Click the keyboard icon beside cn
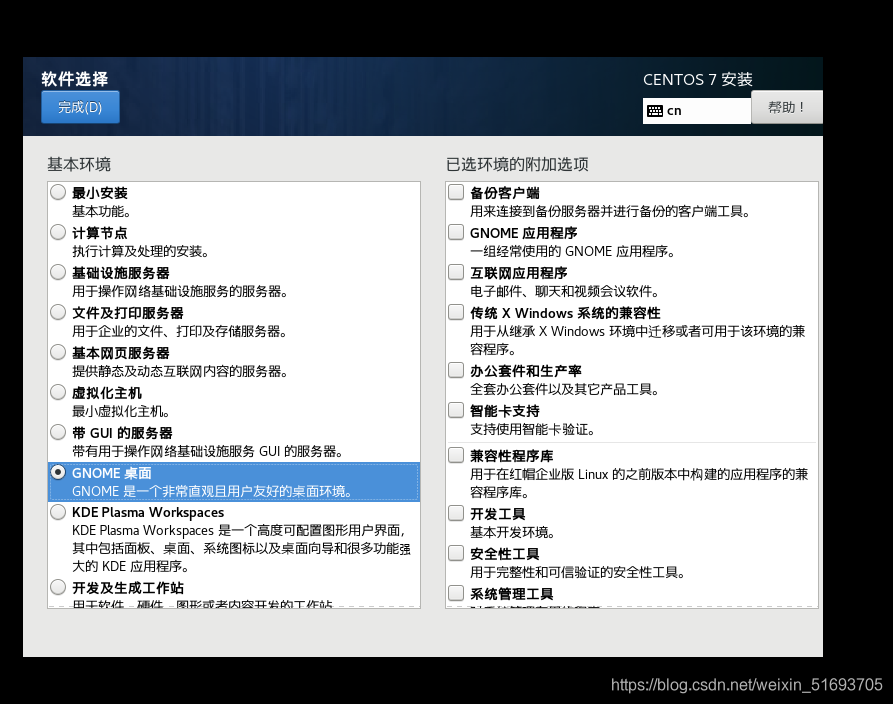The image size is (893, 704). pos(655,110)
